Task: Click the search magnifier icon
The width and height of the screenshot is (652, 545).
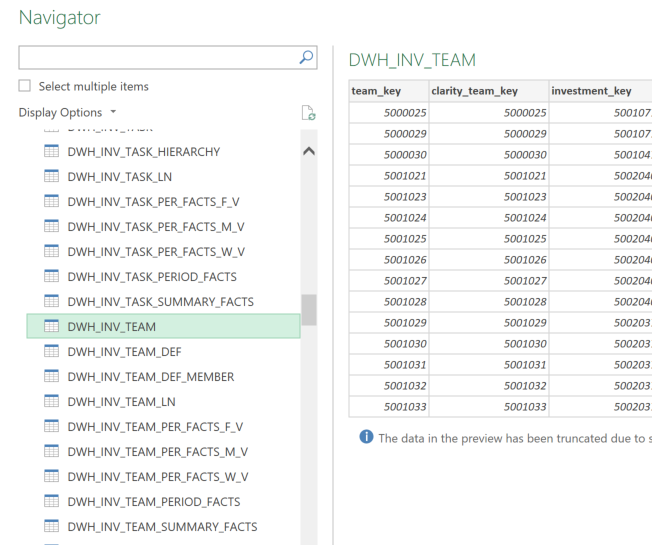Action: point(307,59)
